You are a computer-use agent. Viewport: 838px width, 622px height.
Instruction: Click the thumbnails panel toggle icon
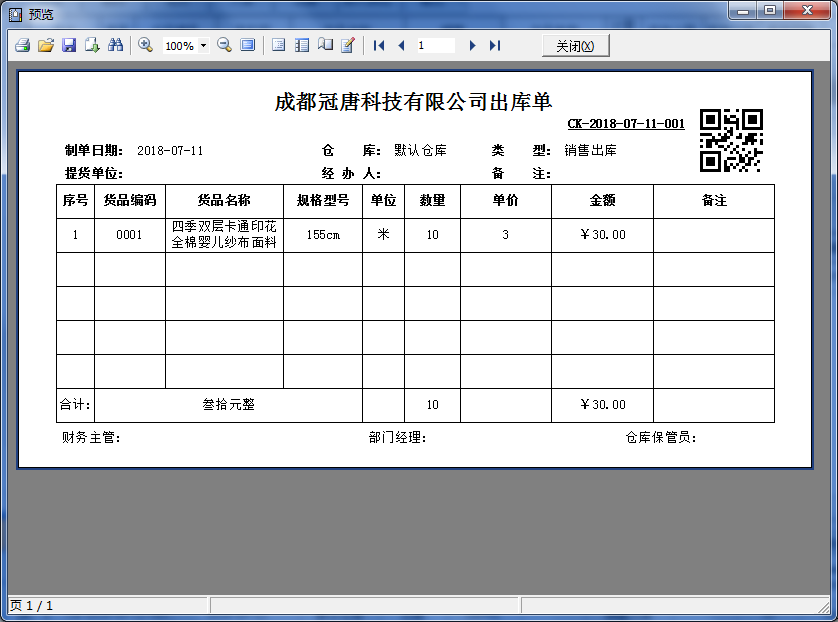point(302,45)
